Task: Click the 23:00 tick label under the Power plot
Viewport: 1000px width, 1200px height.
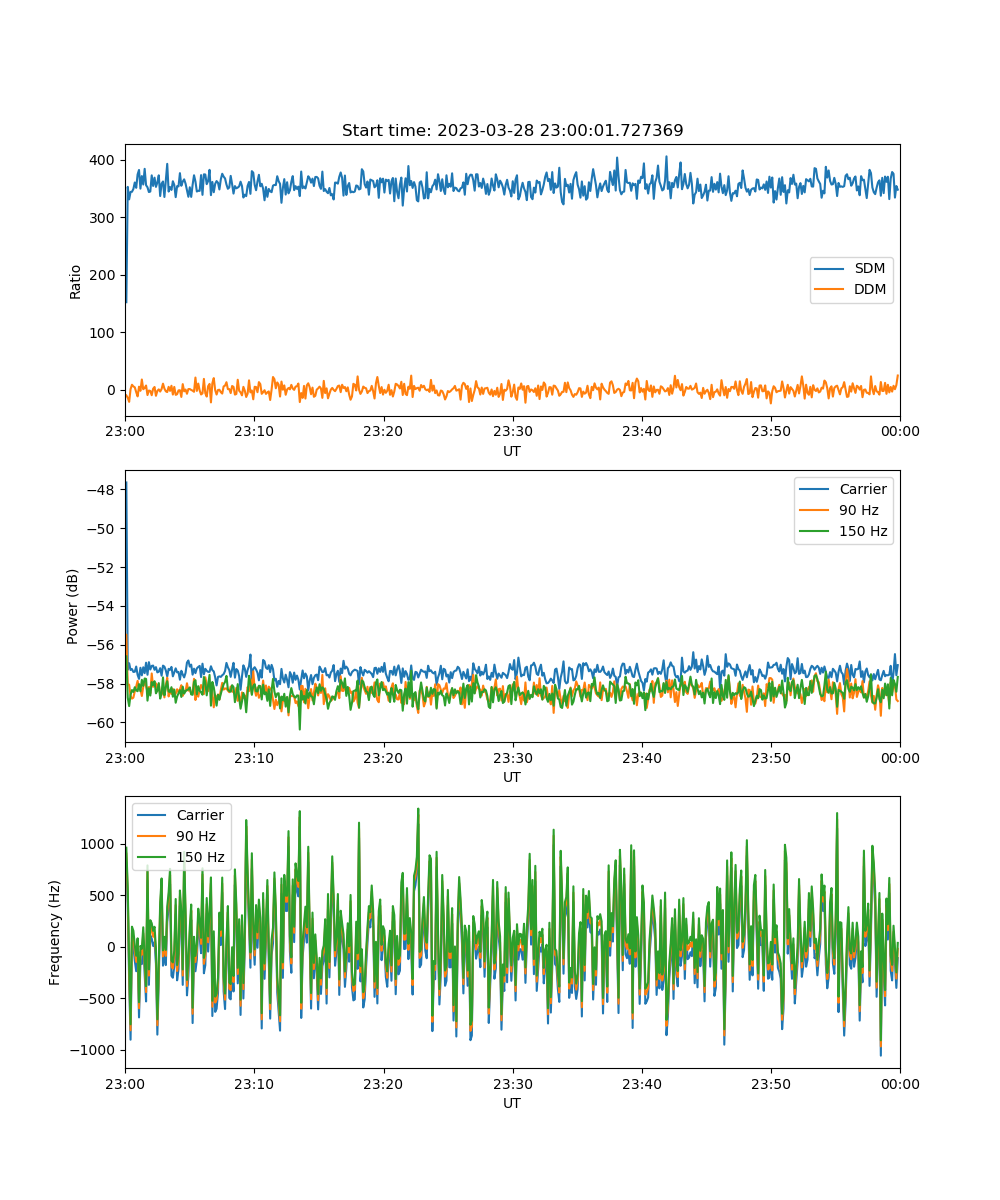Action: [x=125, y=757]
